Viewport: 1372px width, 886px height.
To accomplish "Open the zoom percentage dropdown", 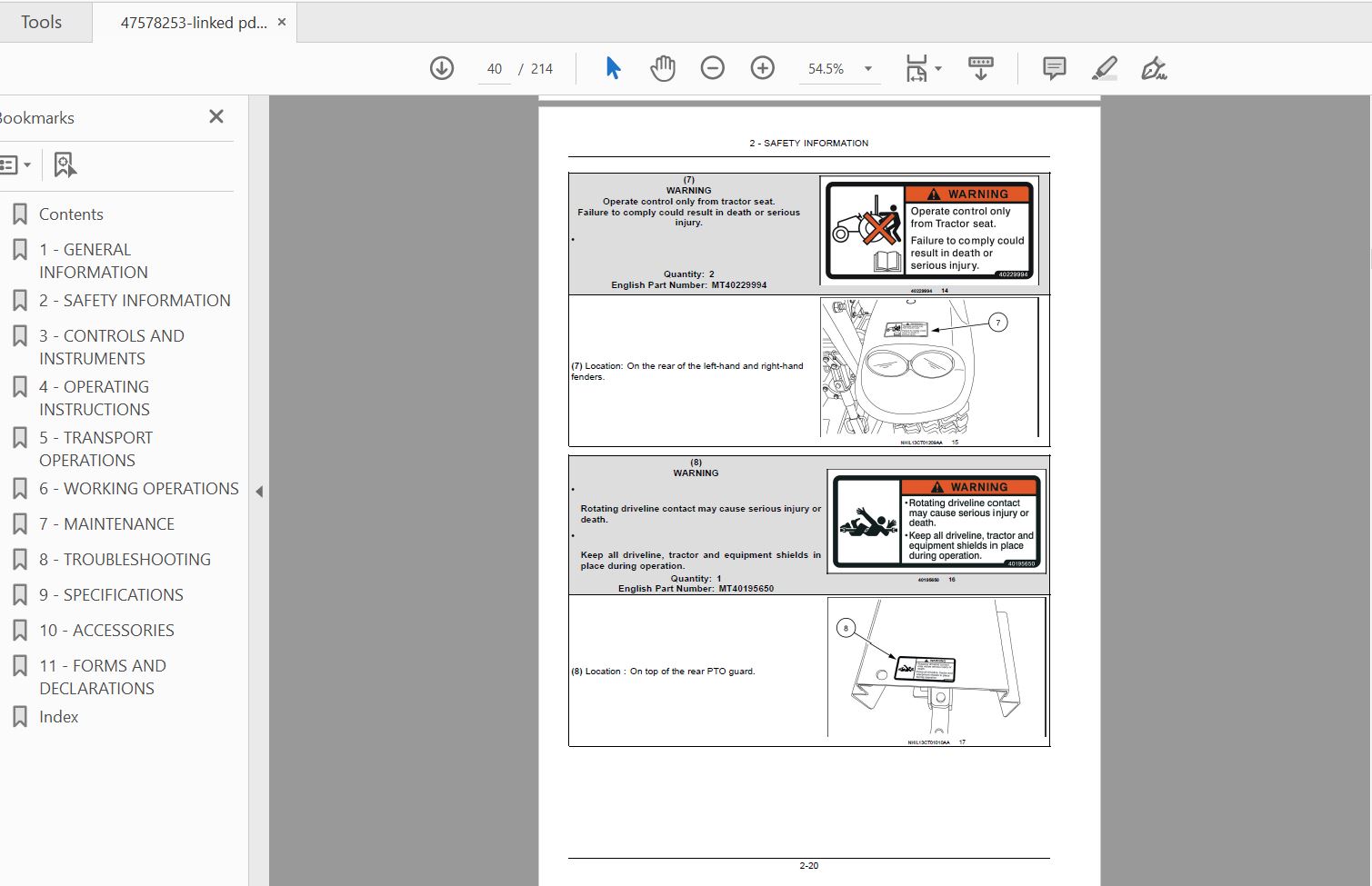I will tap(868, 69).
